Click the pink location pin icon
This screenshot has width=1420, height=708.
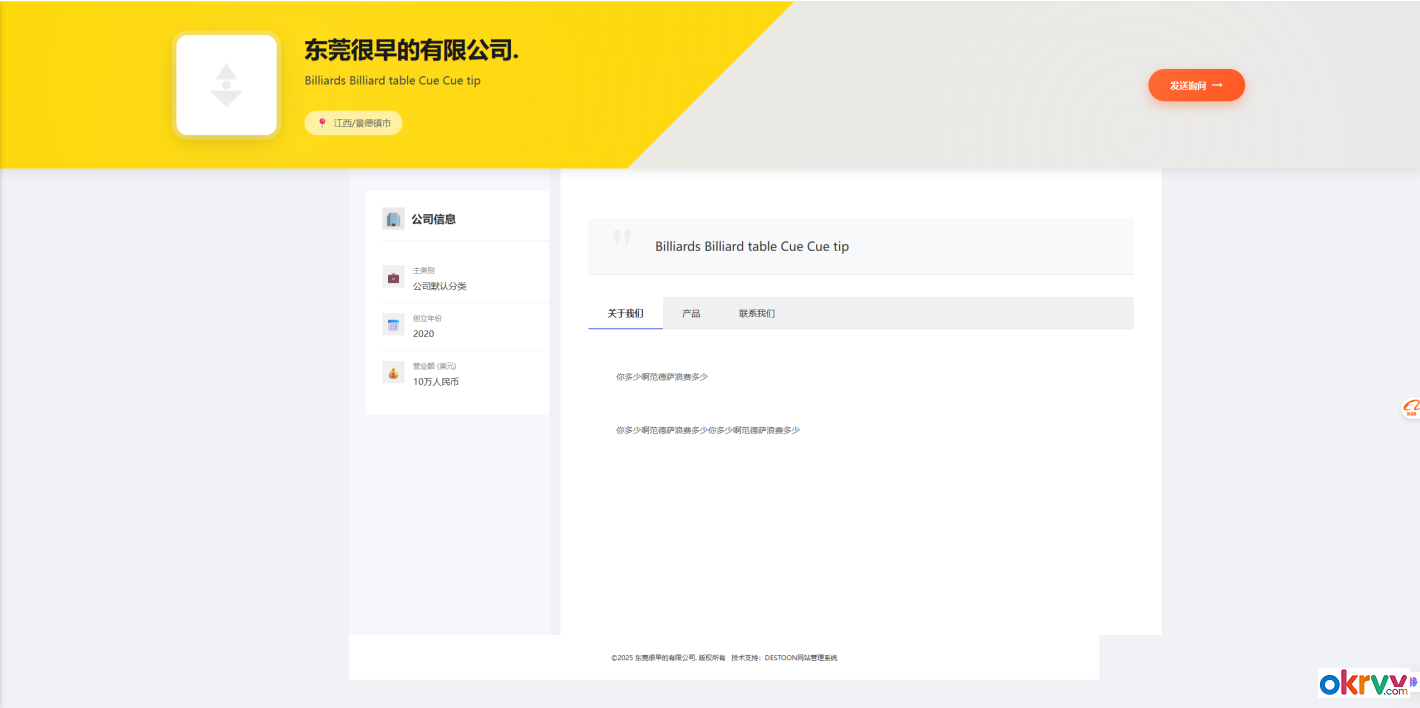coord(322,123)
